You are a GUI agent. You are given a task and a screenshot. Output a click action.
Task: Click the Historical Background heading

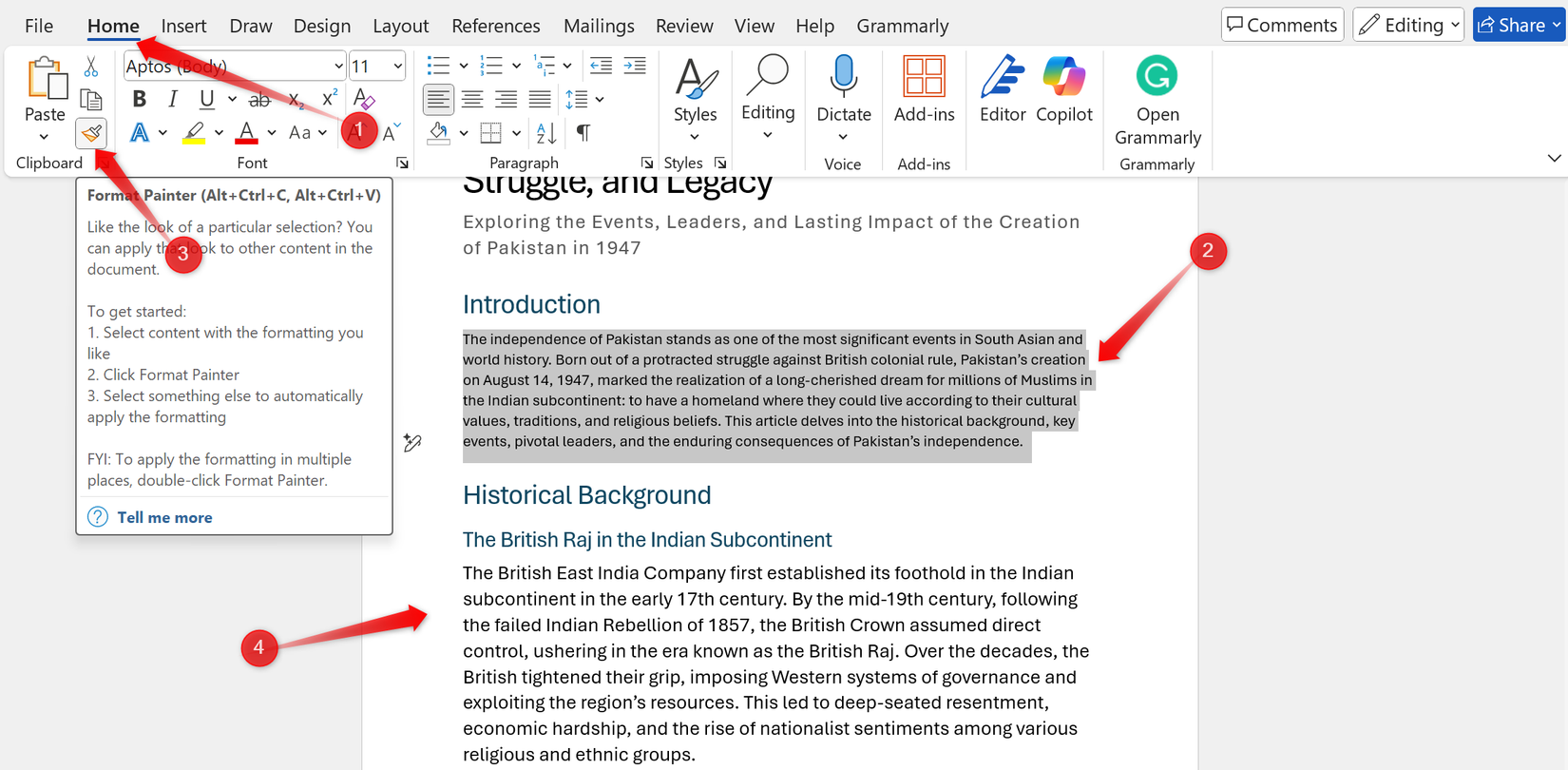[587, 495]
